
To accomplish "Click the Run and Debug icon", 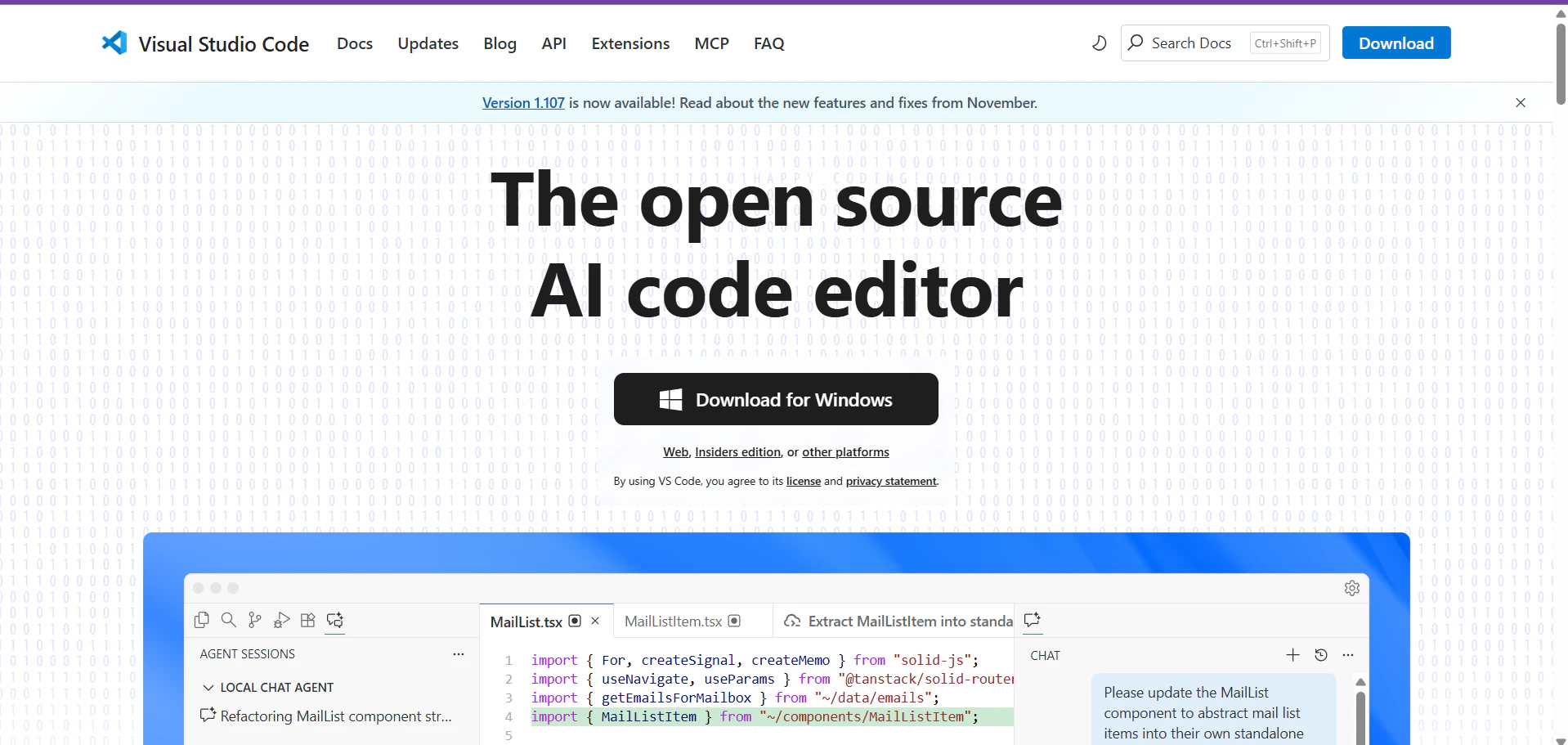I will (x=281, y=620).
